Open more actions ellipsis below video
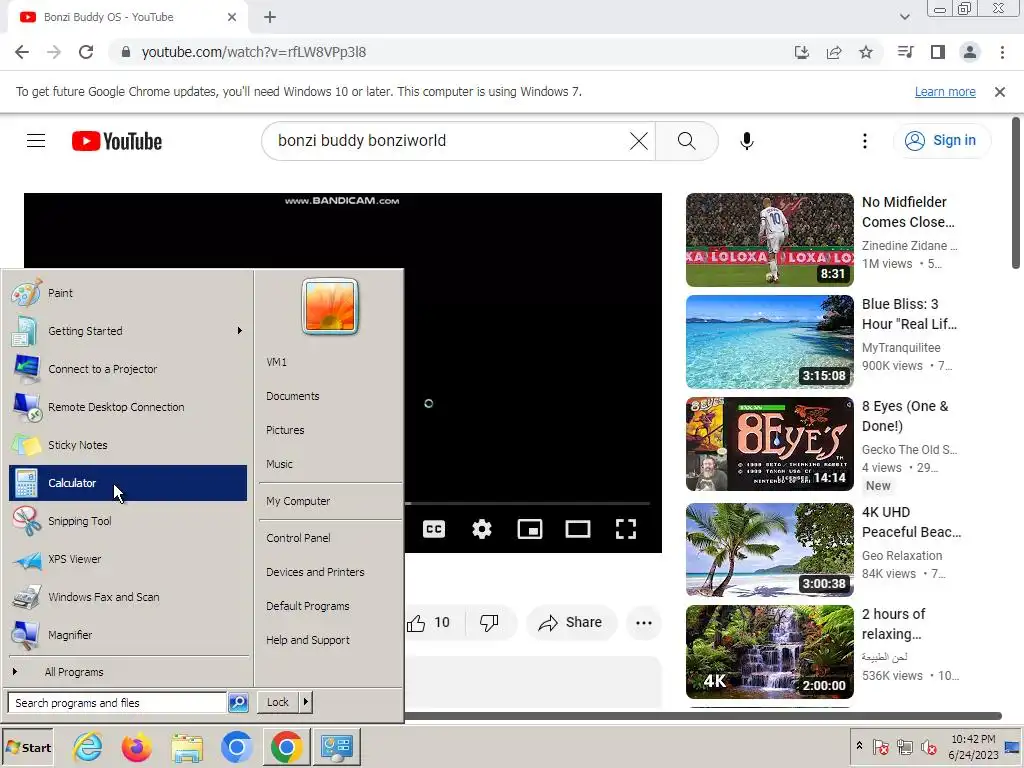This screenshot has height=768, width=1024. tap(644, 622)
